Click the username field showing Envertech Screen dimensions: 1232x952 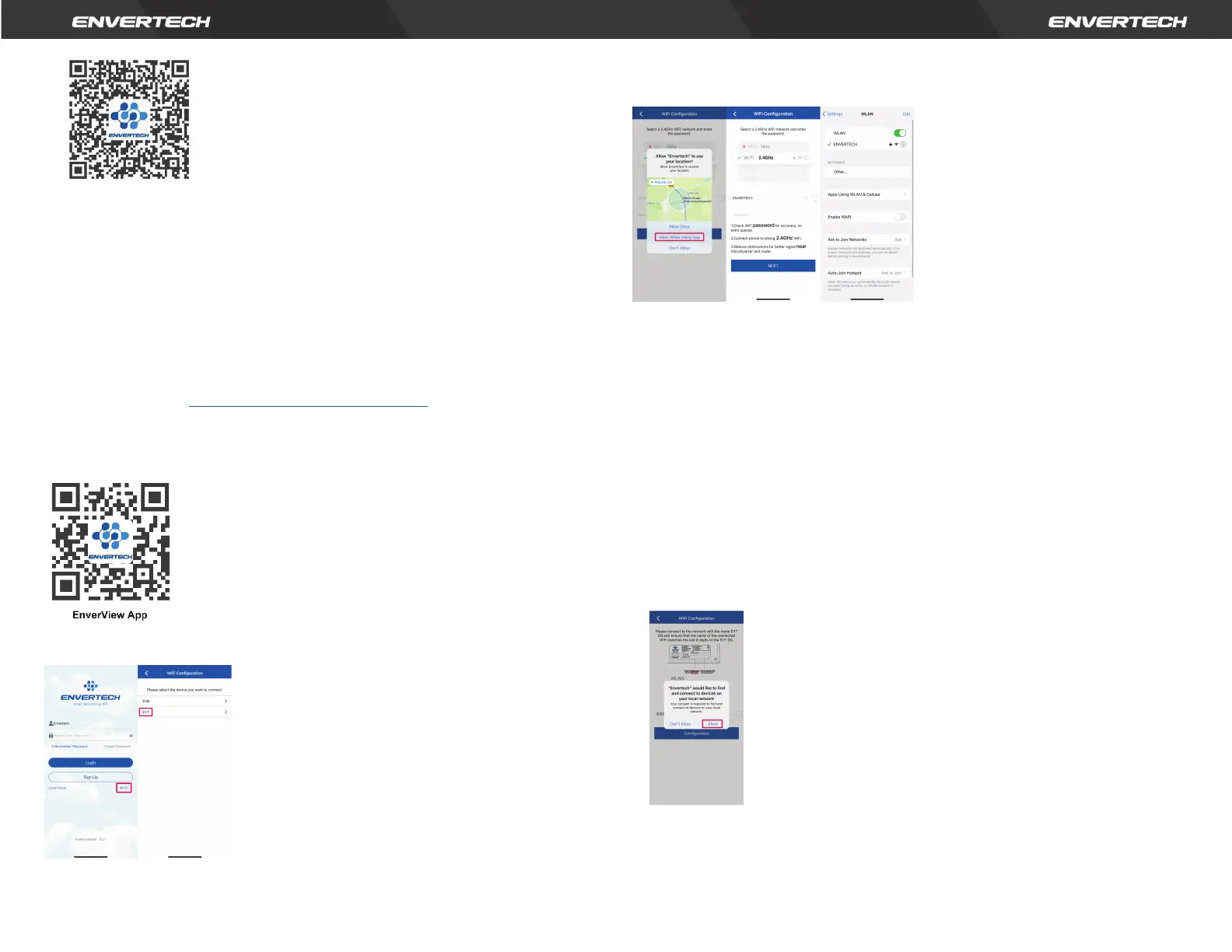[90, 723]
